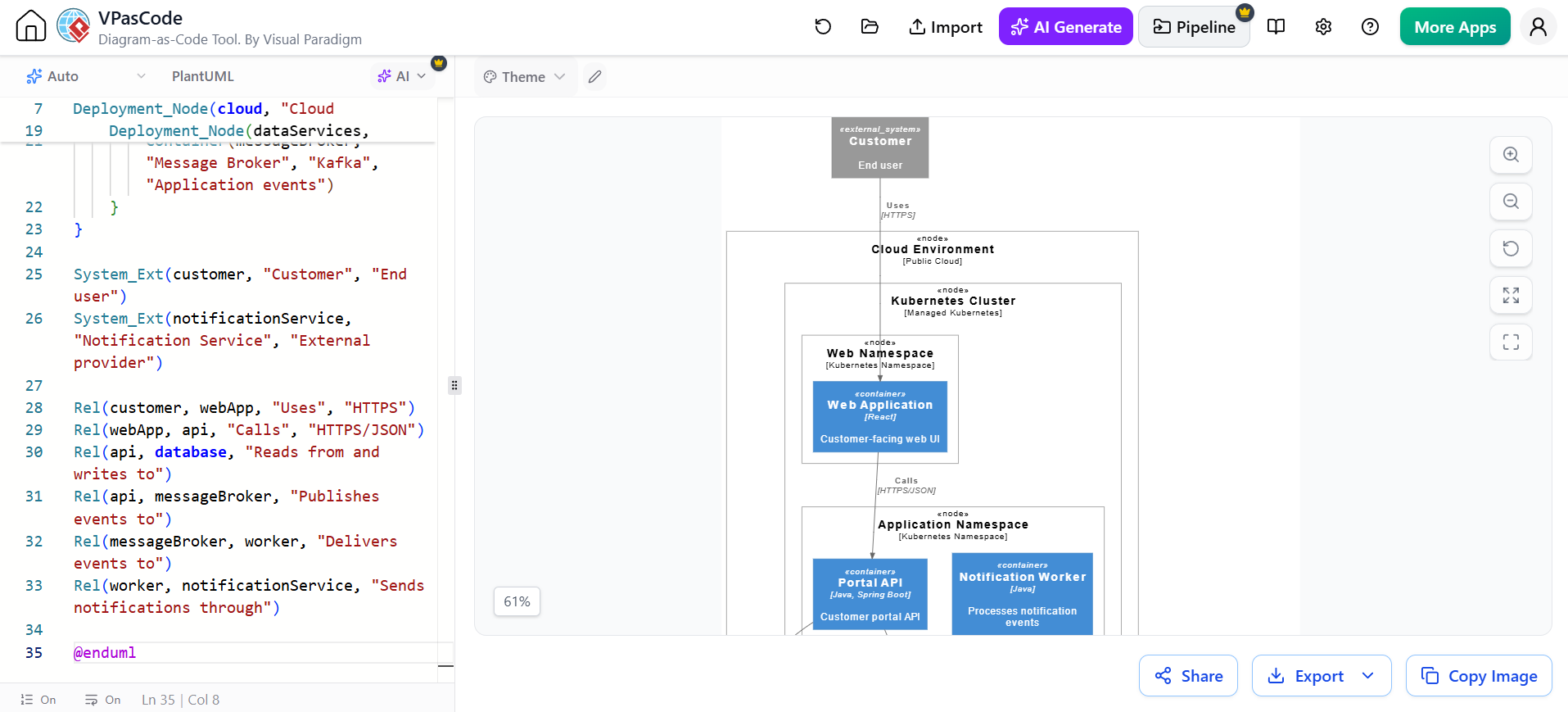Click the AI Generate button
This screenshot has width=1568, height=712.
coord(1065,27)
